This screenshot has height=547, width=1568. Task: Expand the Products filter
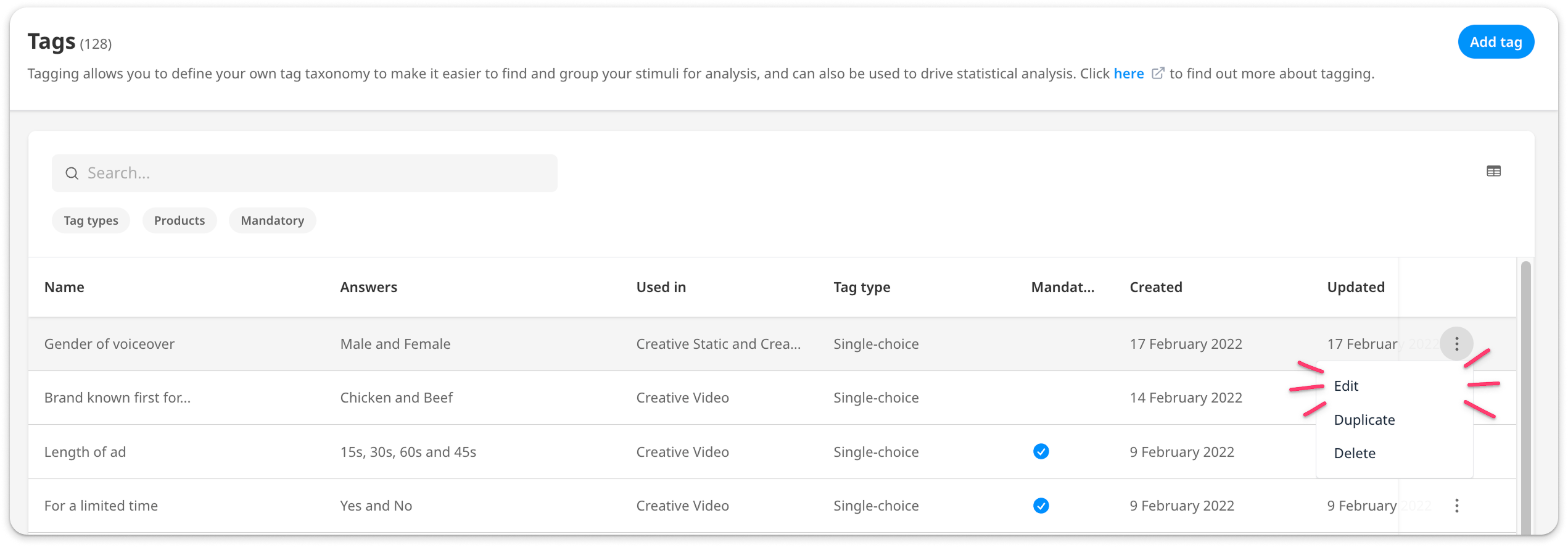pos(179,220)
